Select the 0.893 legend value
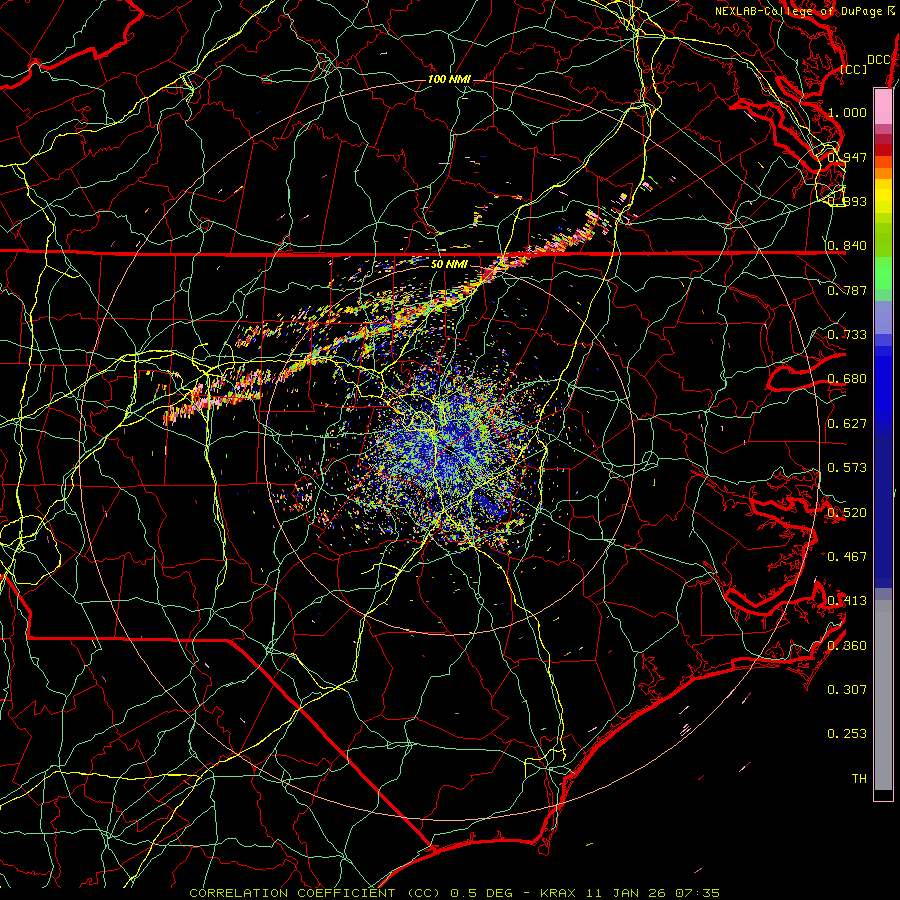Viewport: 900px width, 900px height. [847, 201]
